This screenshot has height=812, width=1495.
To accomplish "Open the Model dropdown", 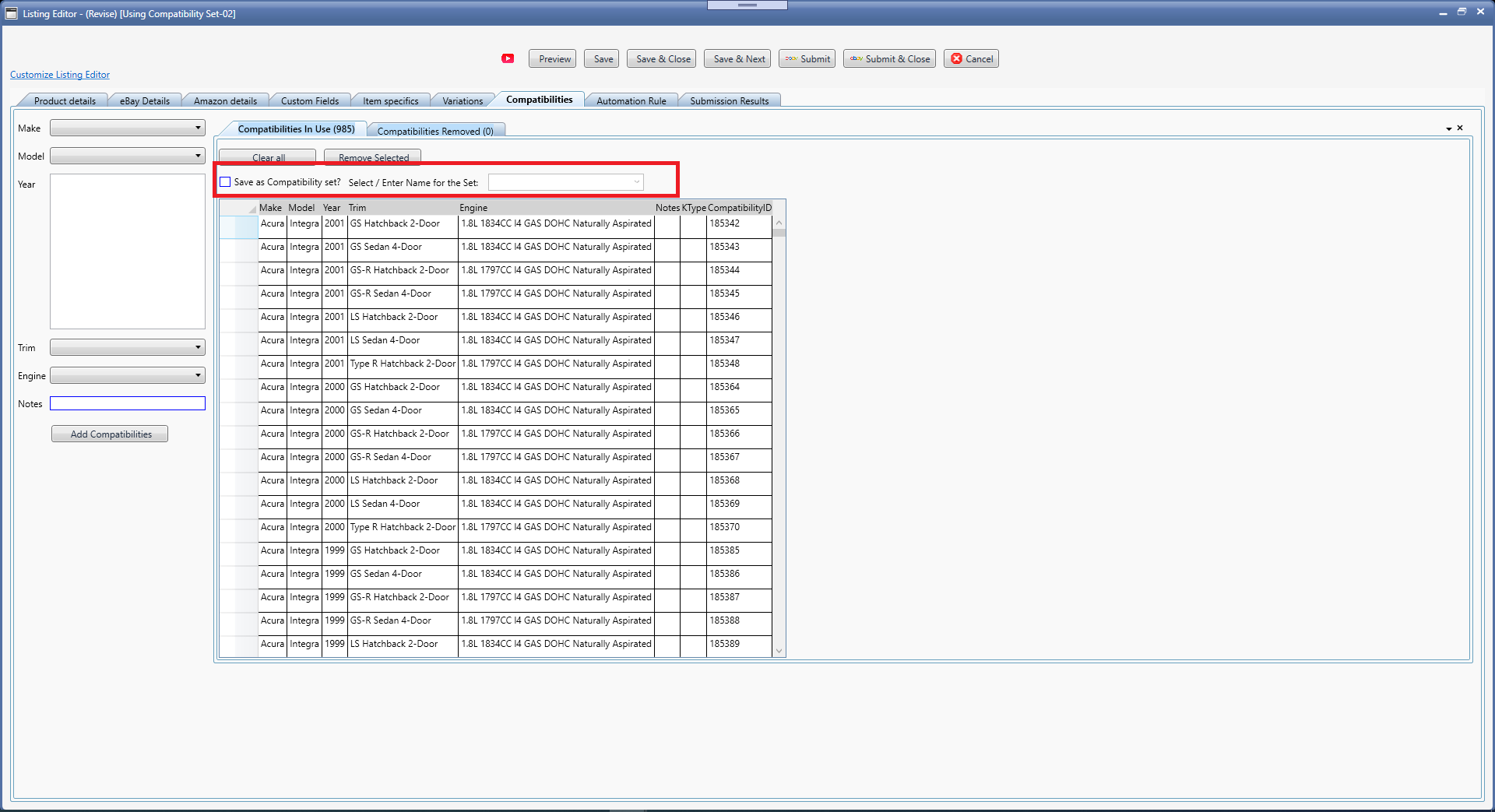I will tap(128, 156).
